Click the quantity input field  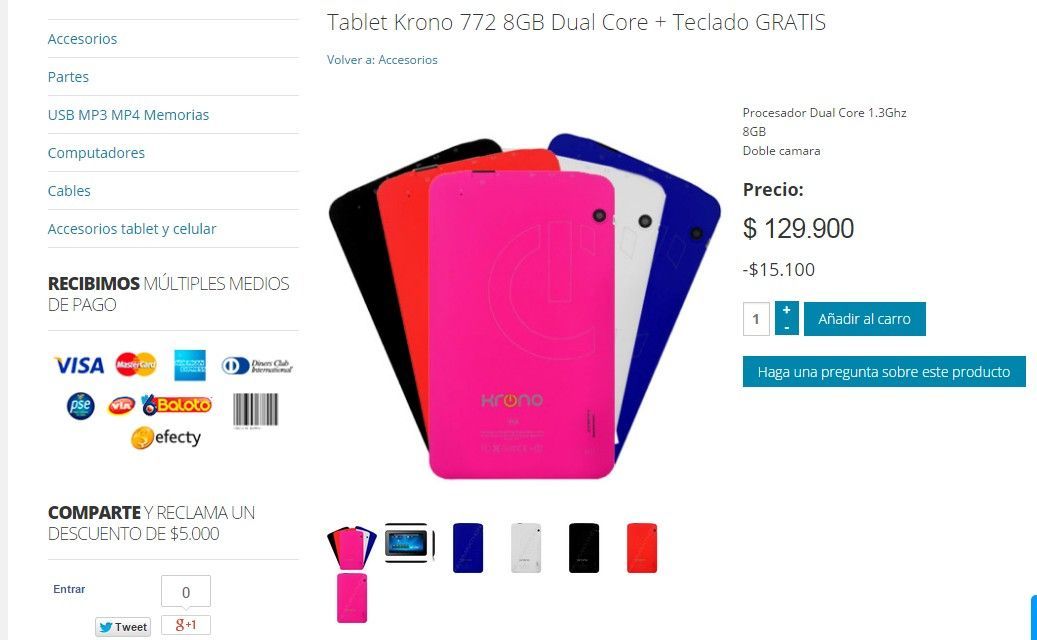(x=756, y=319)
